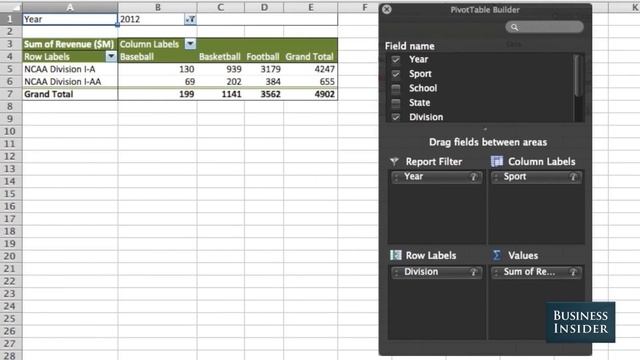Check the School field checkbox

point(396,88)
